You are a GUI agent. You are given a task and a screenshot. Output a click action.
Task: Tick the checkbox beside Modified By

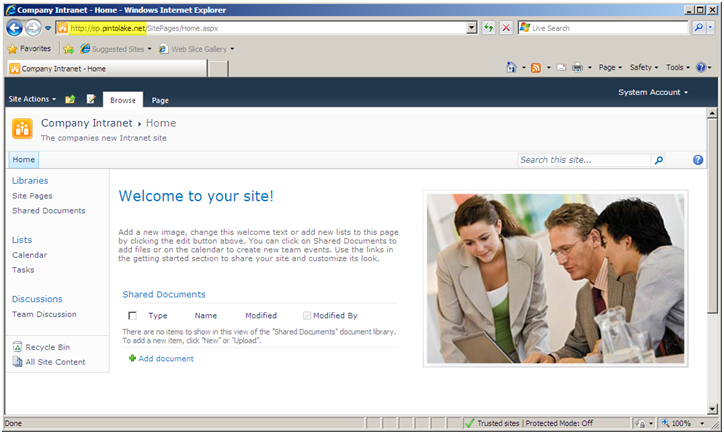pos(307,315)
